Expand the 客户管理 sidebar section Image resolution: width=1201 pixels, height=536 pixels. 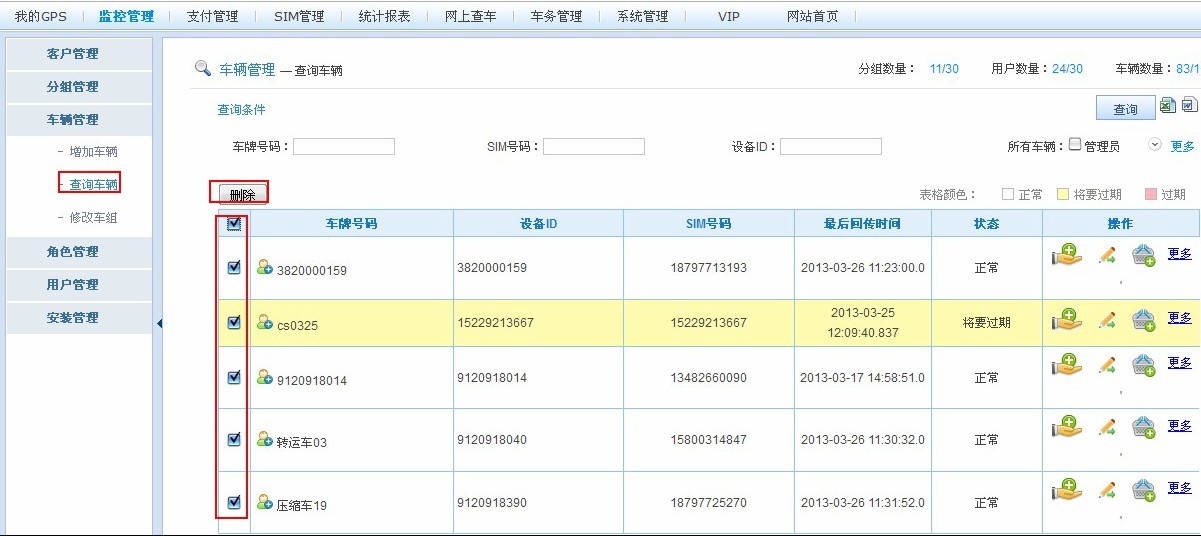tap(73, 54)
